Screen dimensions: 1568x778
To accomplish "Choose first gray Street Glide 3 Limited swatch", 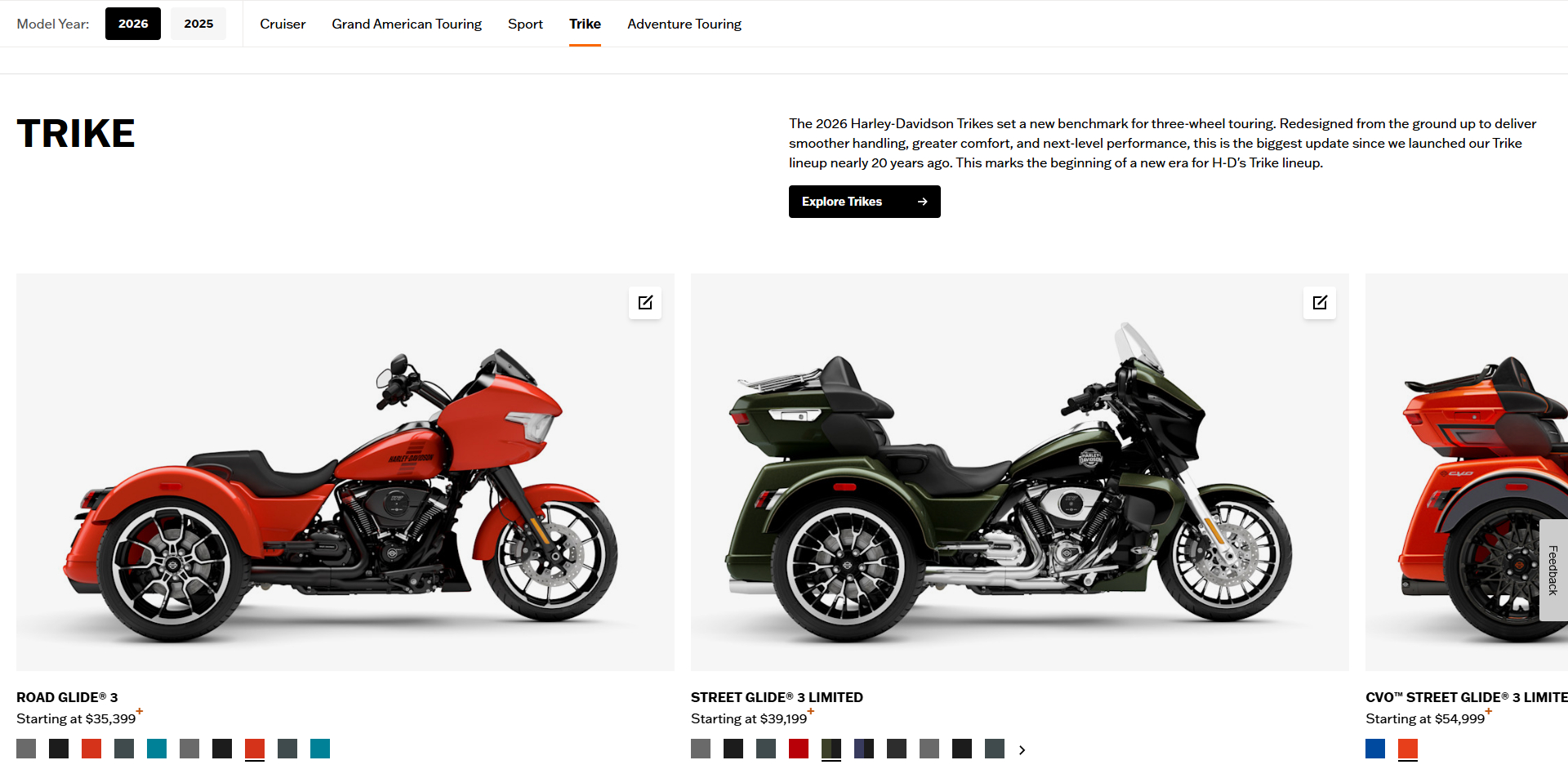I will 701,749.
